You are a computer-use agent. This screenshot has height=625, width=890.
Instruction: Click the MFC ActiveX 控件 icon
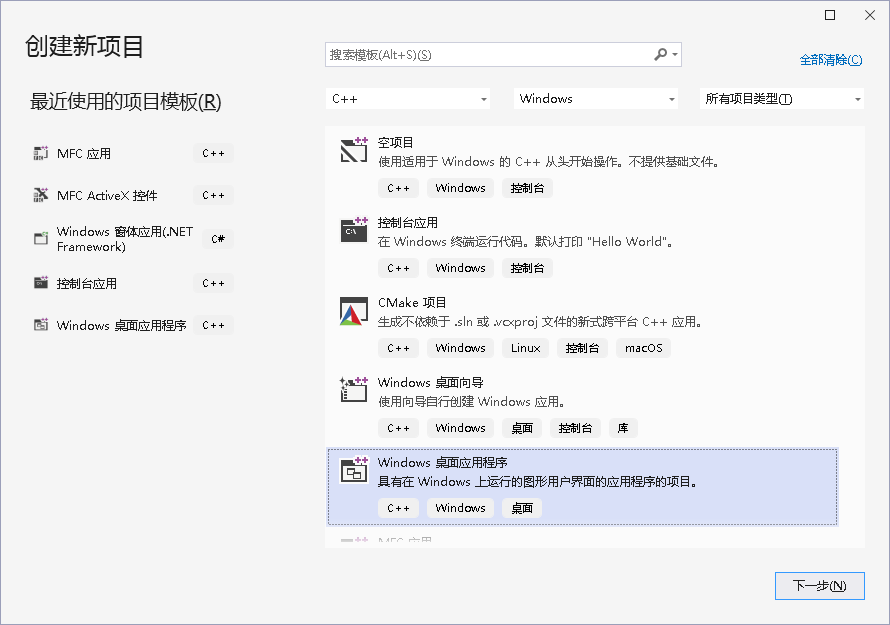[x=41, y=195]
